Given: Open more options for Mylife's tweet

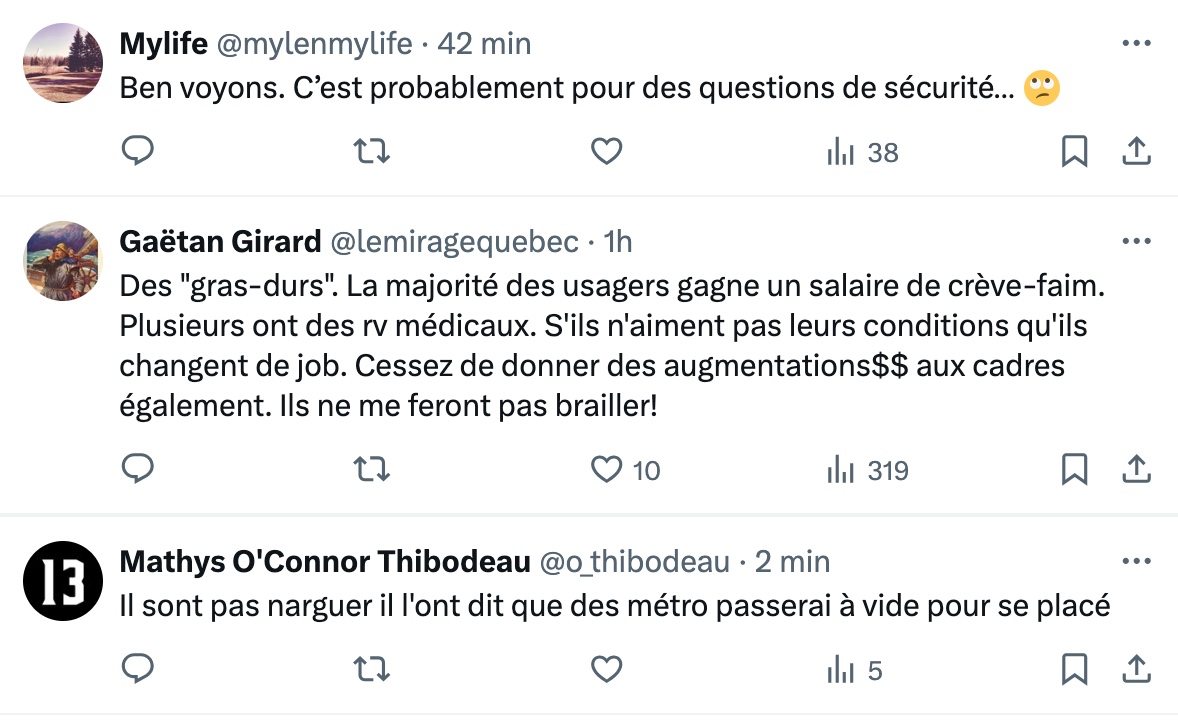Looking at the screenshot, I should pos(1137,44).
